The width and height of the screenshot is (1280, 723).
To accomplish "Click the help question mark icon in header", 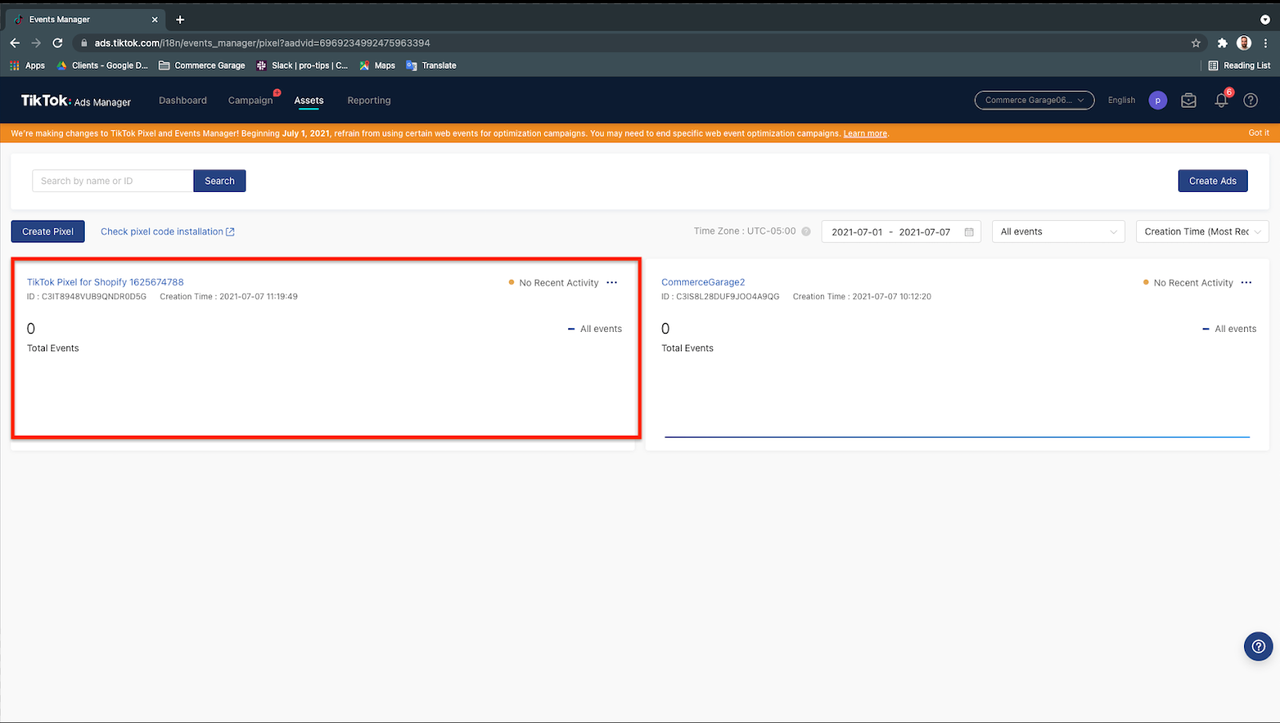I will pyautogui.click(x=1250, y=101).
